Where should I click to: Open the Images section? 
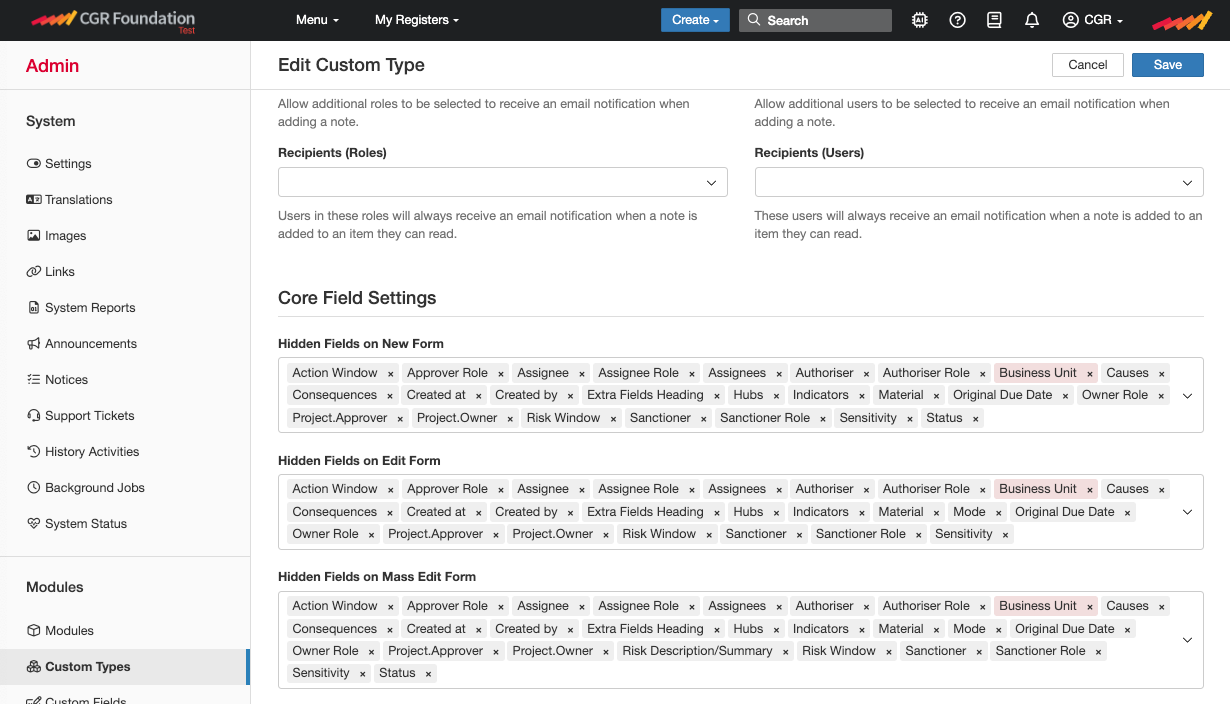65,235
